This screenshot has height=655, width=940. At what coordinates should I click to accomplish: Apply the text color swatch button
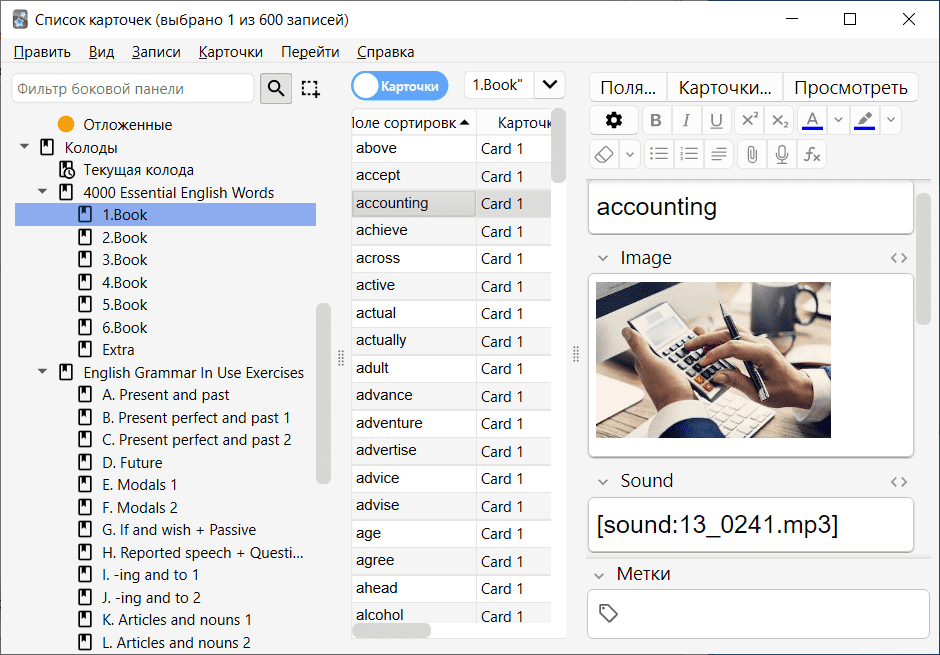tap(812, 121)
